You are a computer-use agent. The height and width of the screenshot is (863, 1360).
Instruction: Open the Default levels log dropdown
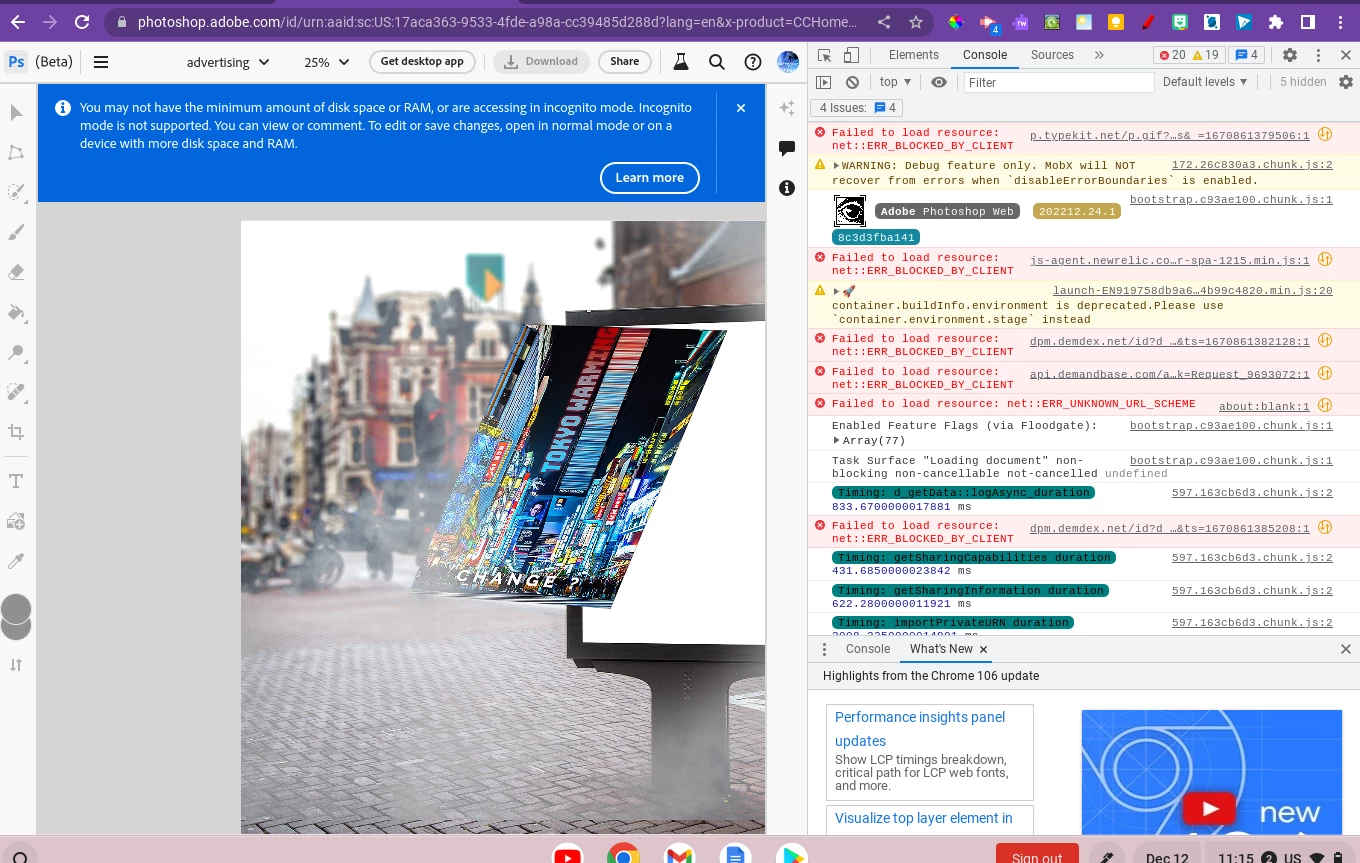[x=1205, y=82]
